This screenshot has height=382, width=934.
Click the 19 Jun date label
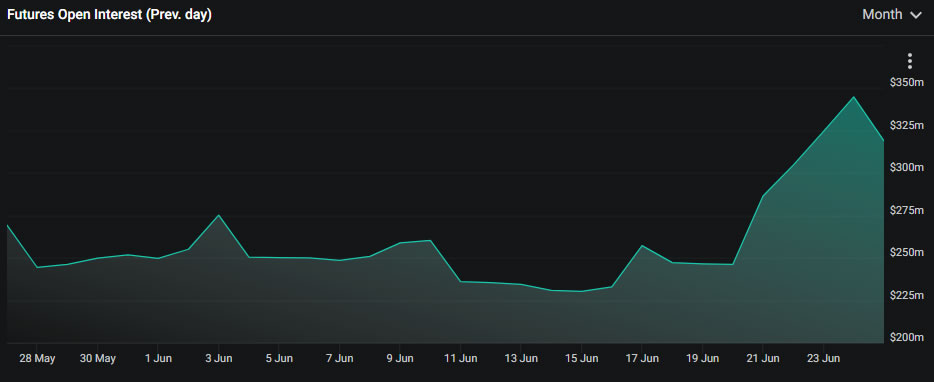click(702, 358)
